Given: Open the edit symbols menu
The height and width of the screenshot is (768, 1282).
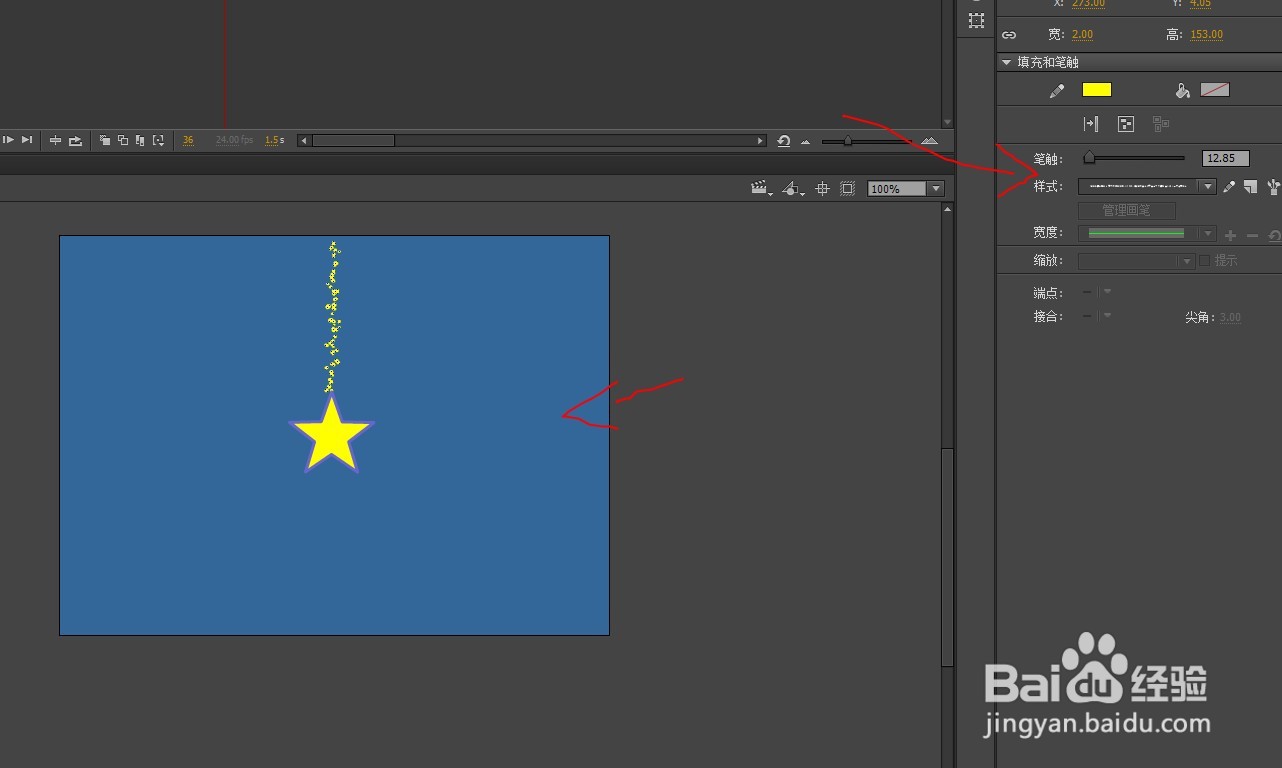Looking at the screenshot, I should click(793, 188).
